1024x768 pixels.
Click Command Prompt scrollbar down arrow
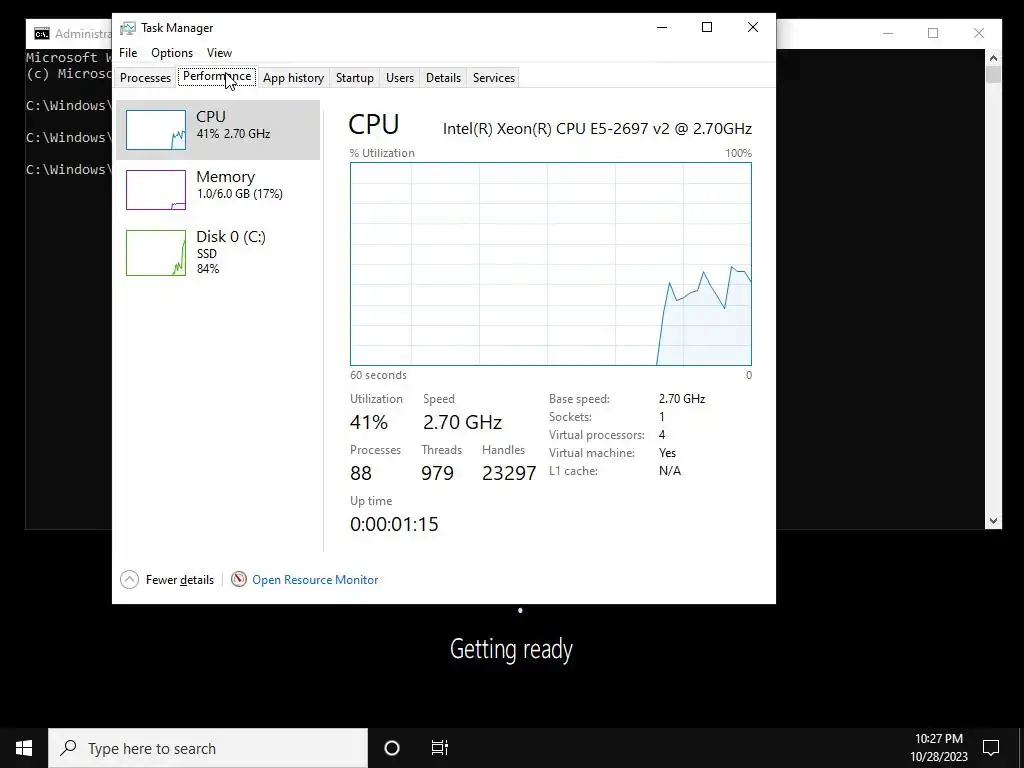coord(993,520)
